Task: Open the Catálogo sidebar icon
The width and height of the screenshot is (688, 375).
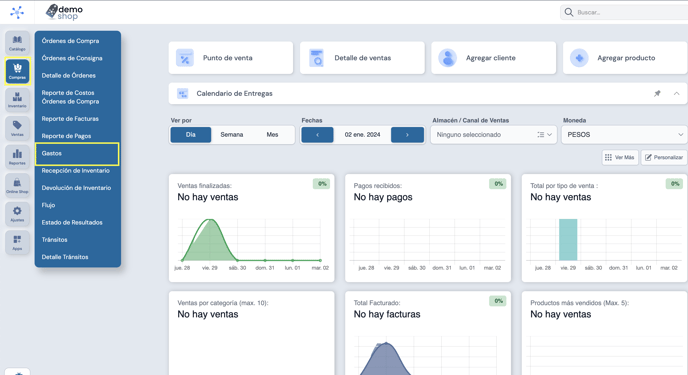Action: coord(17,43)
